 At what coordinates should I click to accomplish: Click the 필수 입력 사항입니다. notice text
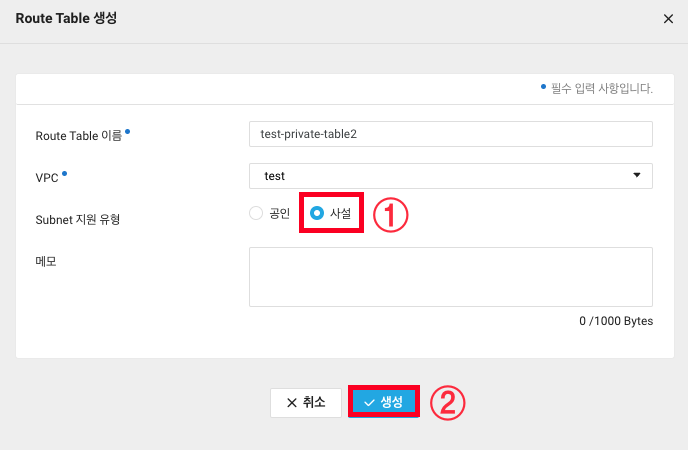point(602,89)
